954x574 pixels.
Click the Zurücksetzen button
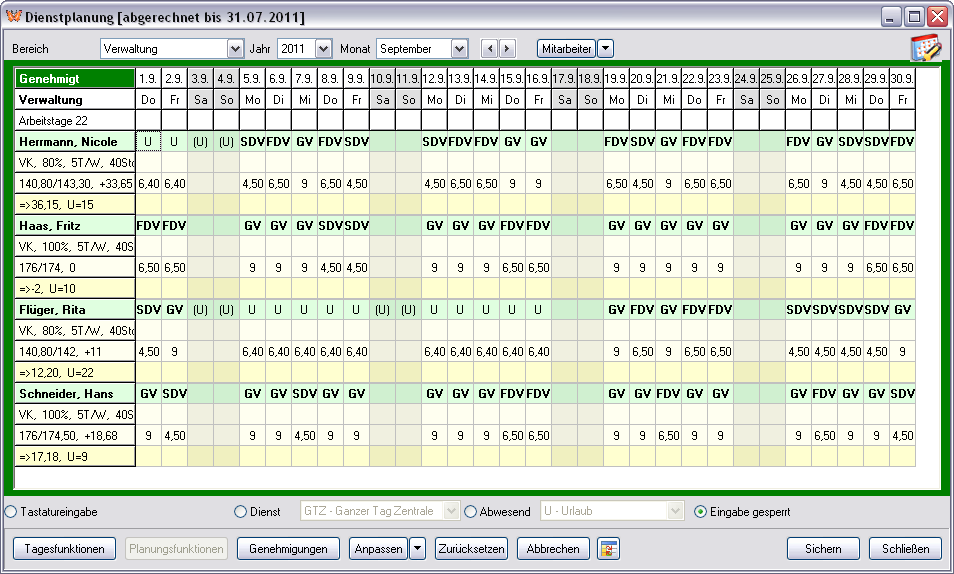pyautogui.click(x=472, y=548)
